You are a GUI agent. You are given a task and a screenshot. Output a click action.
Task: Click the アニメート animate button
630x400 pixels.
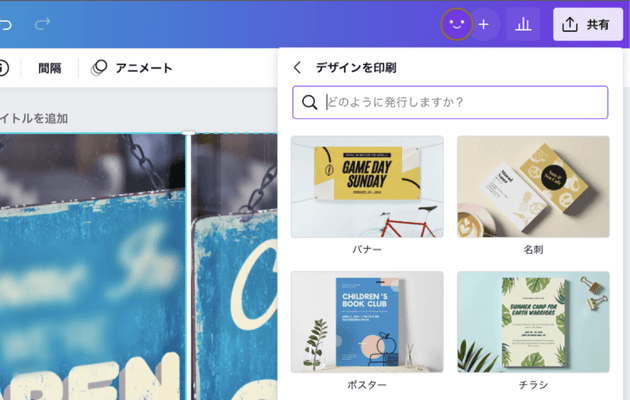click(132, 68)
